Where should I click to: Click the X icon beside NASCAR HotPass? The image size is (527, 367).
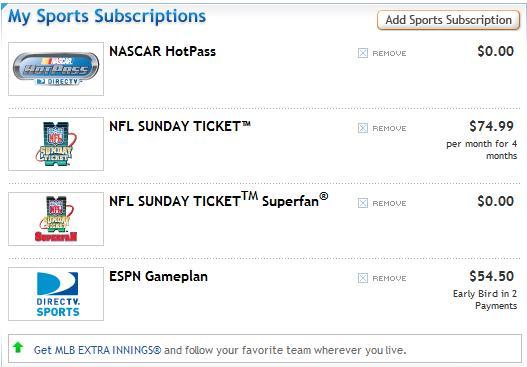pos(363,53)
